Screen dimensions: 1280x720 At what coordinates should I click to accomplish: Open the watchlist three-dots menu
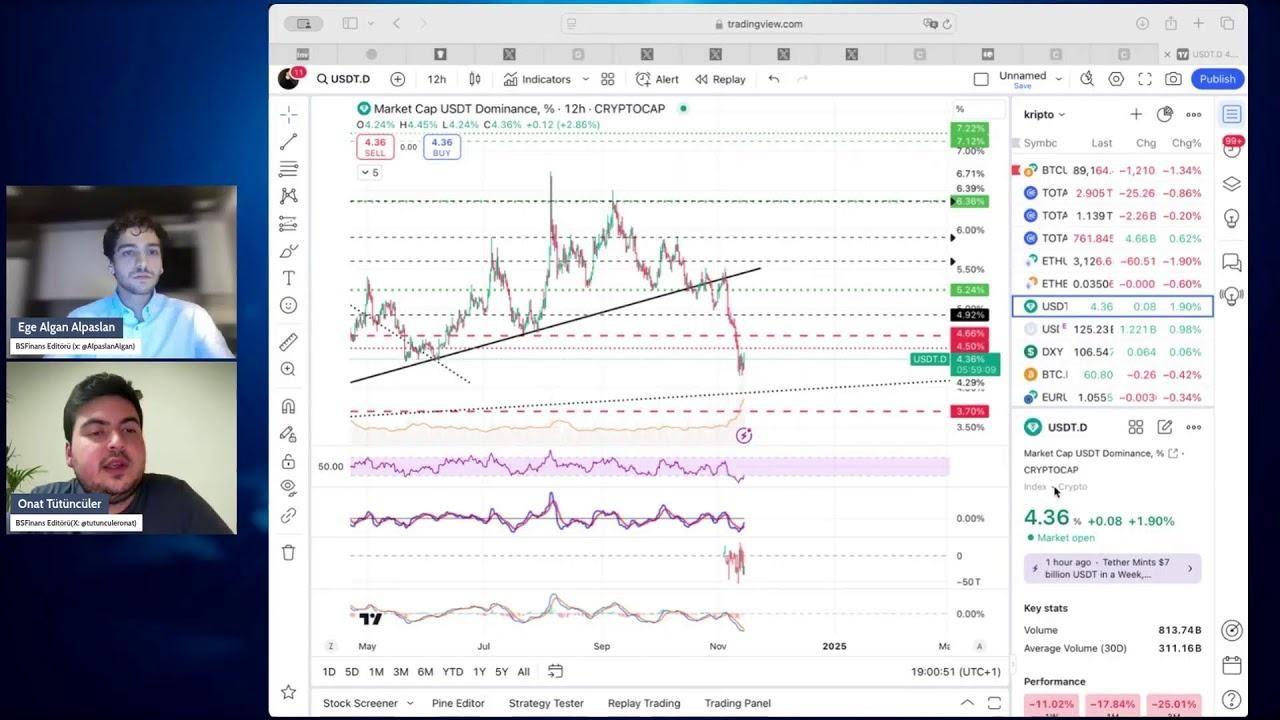[1194, 114]
